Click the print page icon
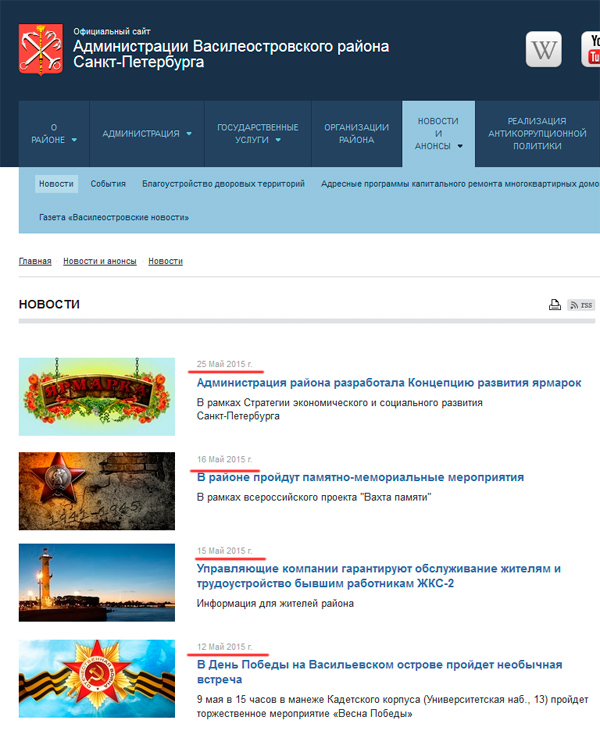The width and height of the screenshot is (600, 731). coord(555,305)
